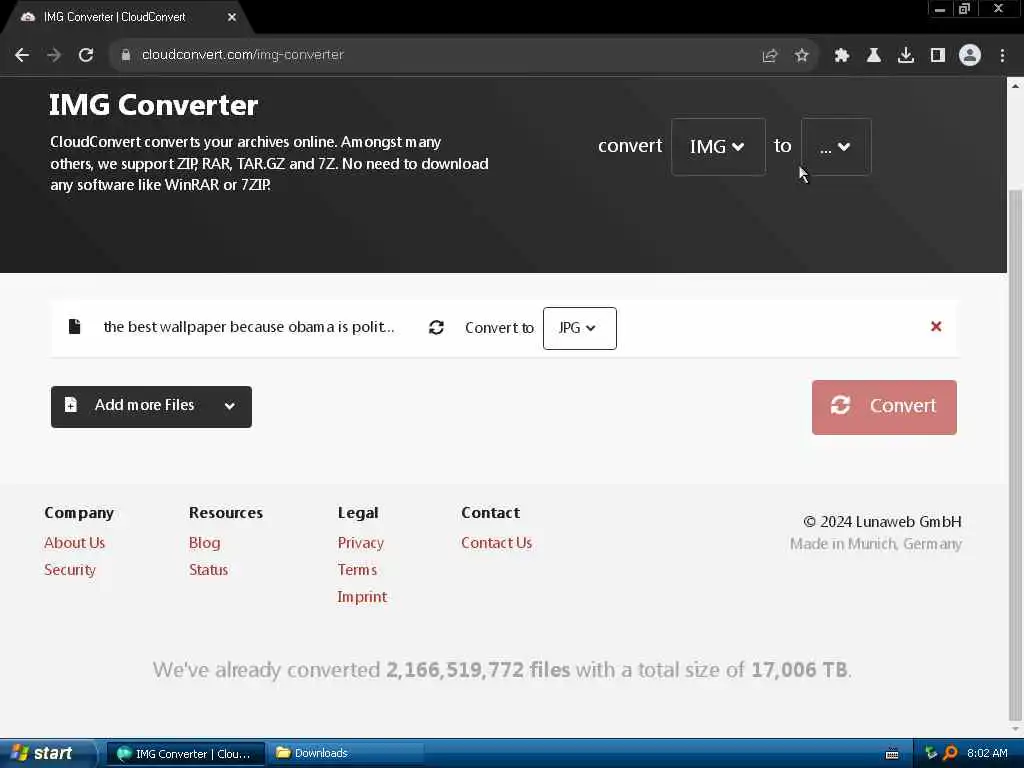Close the IMG Converter tab
This screenshot has height=768, width=1024.
pos(232,18)
